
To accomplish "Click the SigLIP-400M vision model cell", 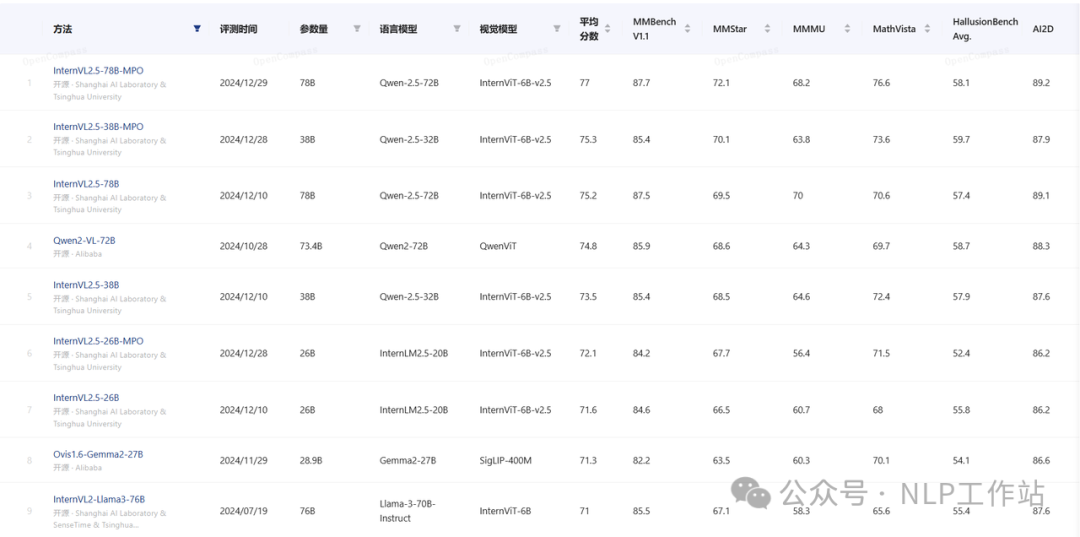I will tap(506, 461).
